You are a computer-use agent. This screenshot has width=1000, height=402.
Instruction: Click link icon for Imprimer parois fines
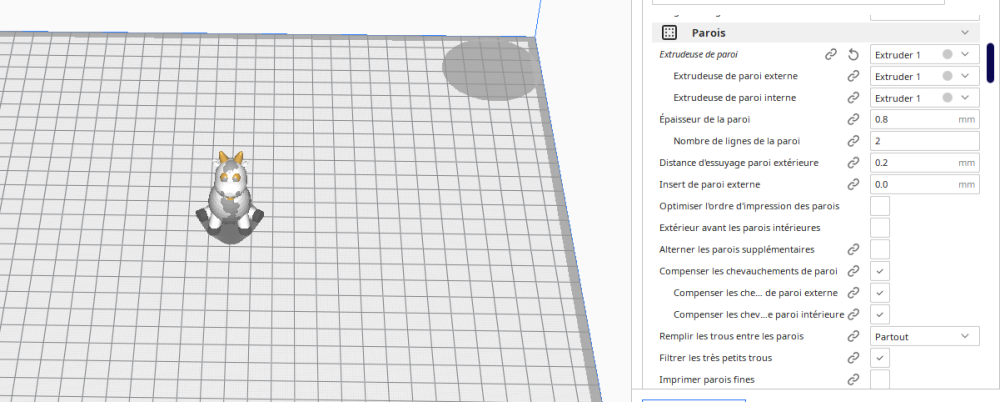pyautogui.click(x=853, y=380)
